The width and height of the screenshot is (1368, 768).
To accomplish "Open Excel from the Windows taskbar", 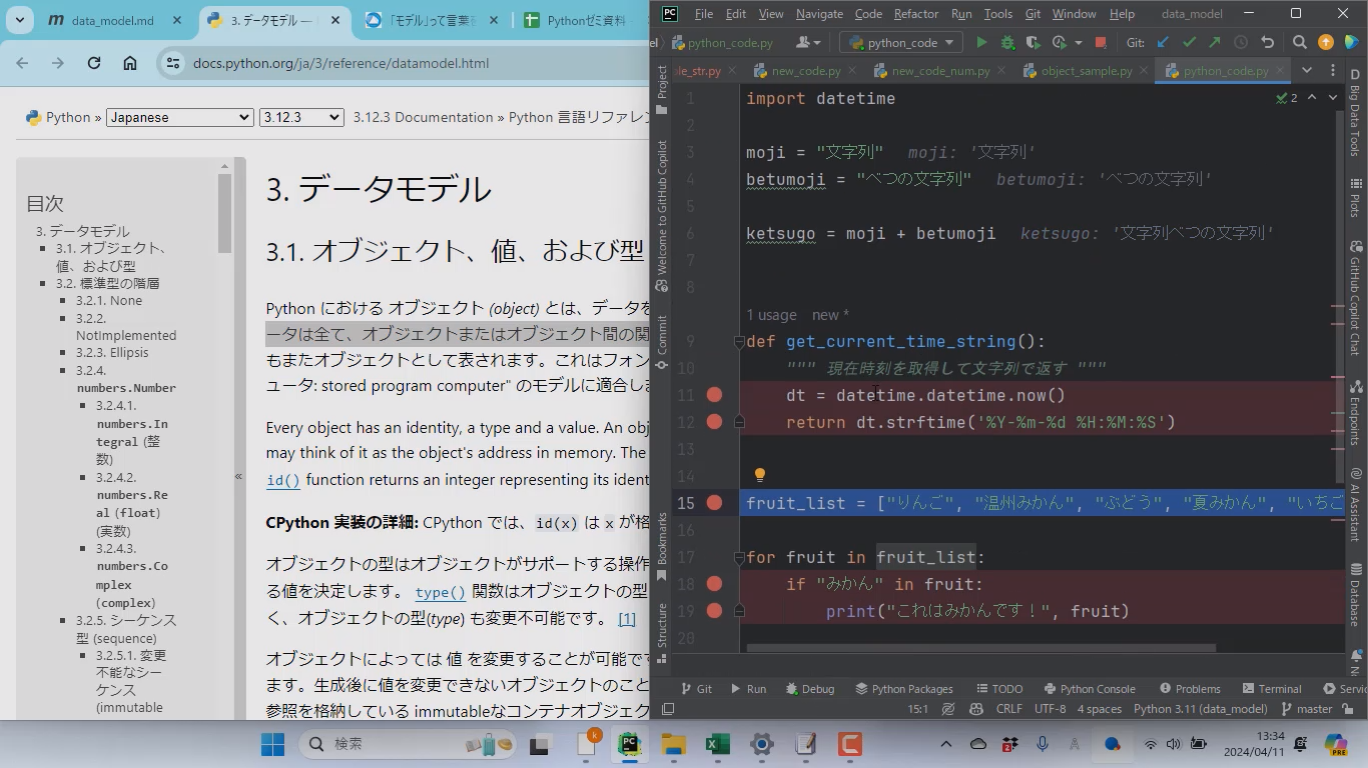I will pyautogui.click(x=717, y=744).
